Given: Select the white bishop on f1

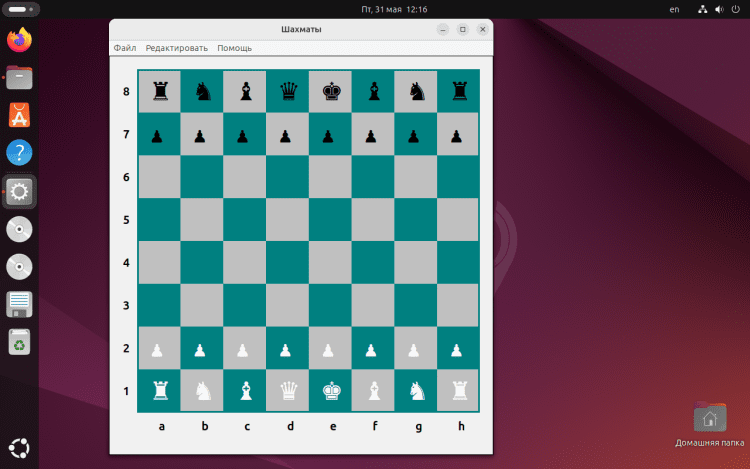Looking at the screenshot, I should click(374, 391).
